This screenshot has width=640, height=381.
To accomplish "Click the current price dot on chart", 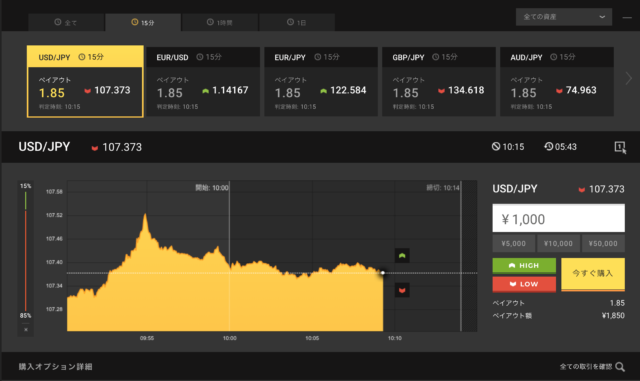I will [x=382, y=272].
